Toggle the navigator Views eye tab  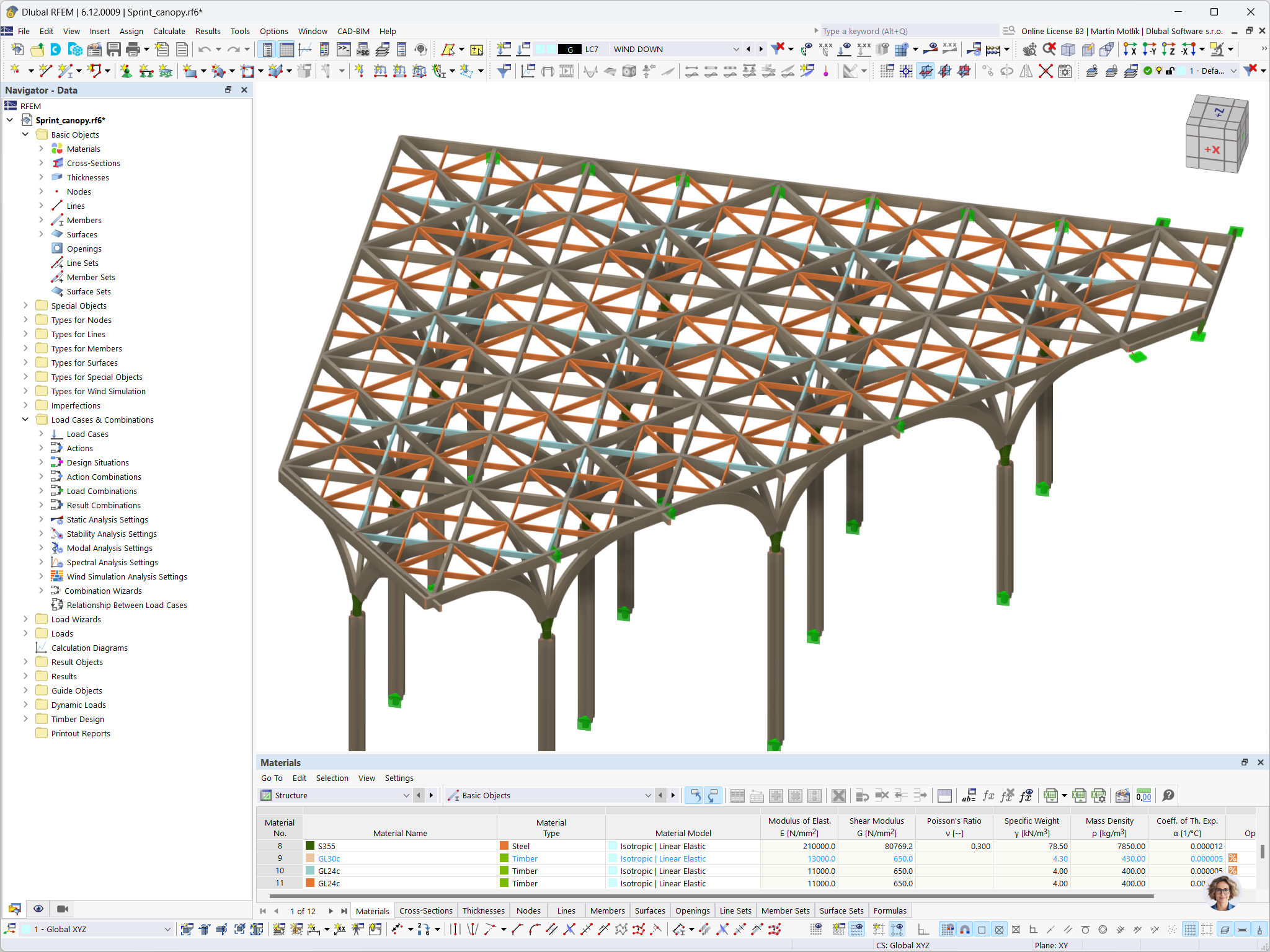click(x=38, y=909)
